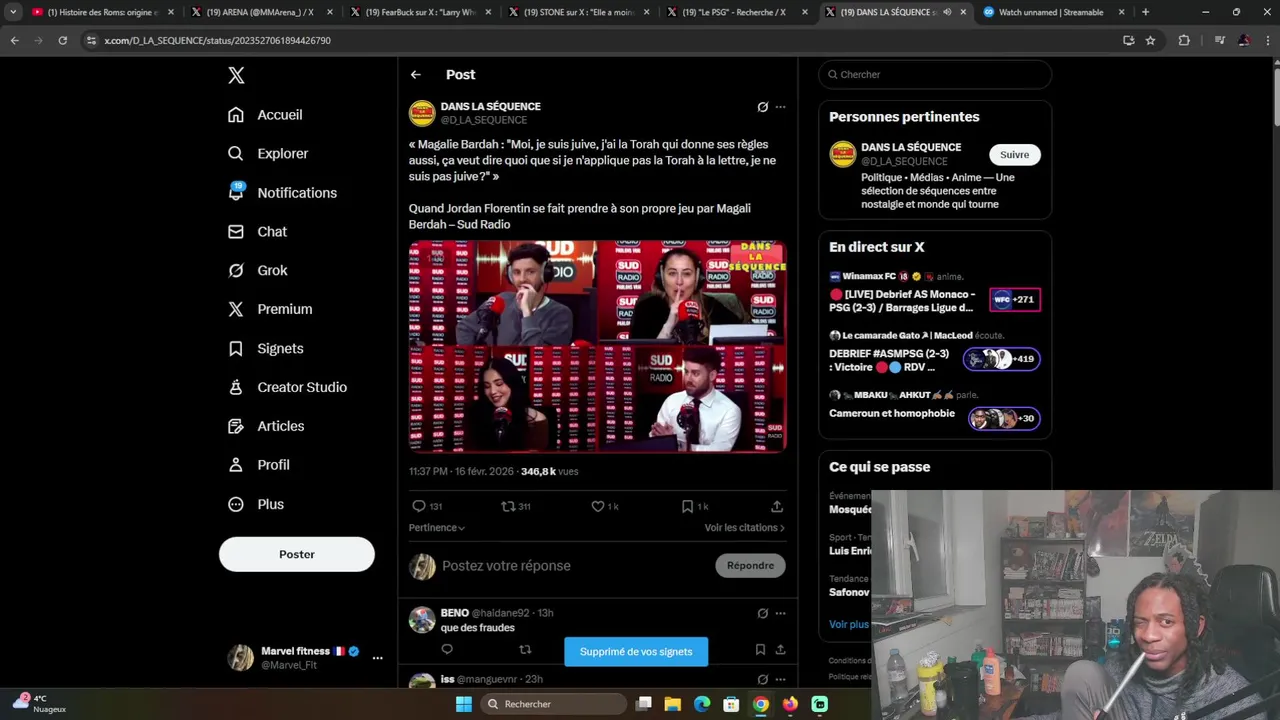Switch to Watch unnamed Streamable tab

point(1050,12)
